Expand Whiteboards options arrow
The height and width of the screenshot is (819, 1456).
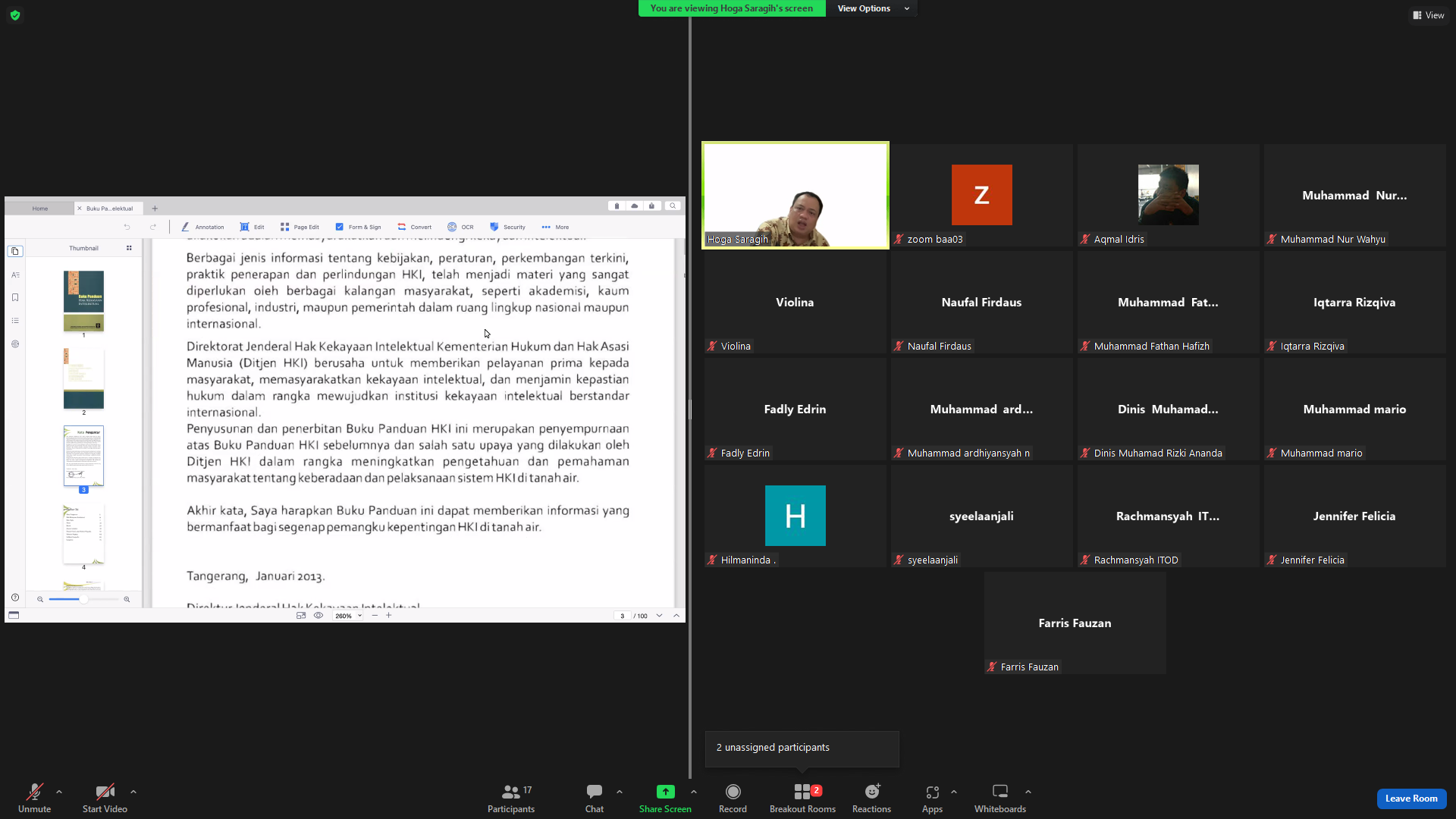(1028, 792)
